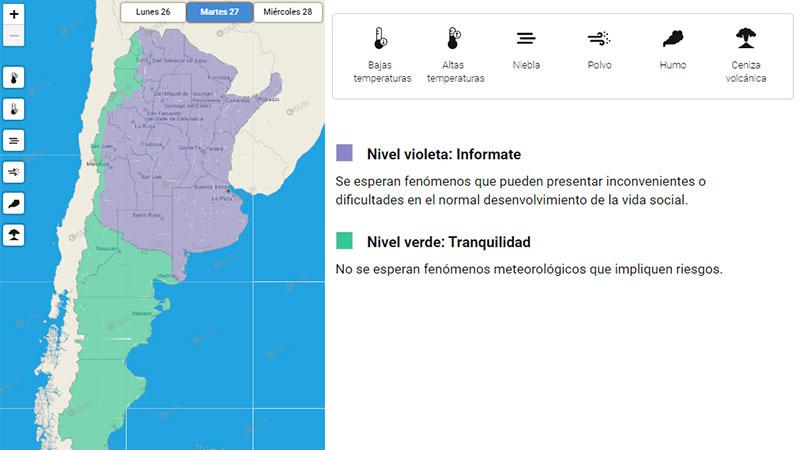
Task: Select the Martes 27 tab
Action: coord(220,12)
